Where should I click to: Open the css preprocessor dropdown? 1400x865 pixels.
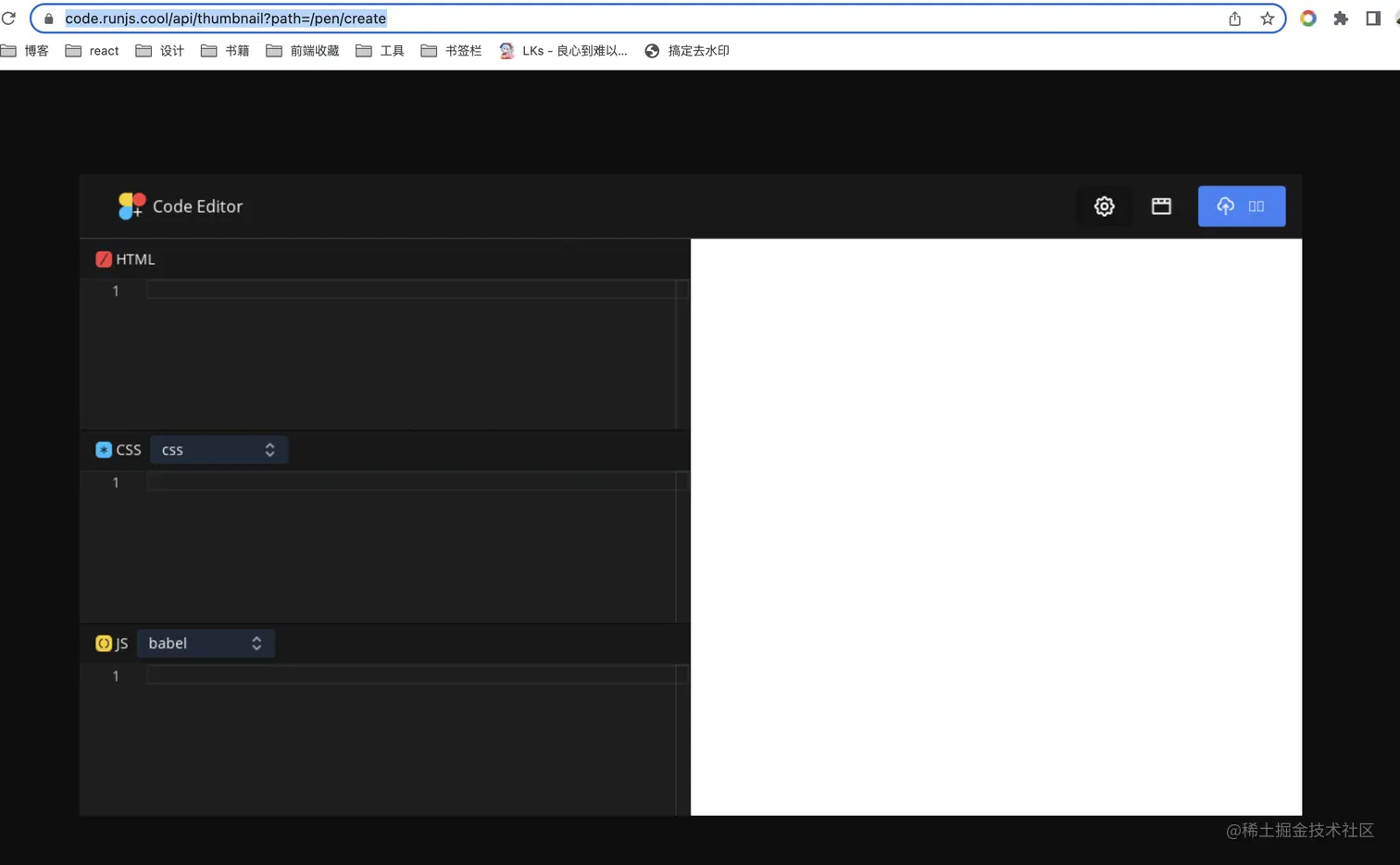(219, 450)
